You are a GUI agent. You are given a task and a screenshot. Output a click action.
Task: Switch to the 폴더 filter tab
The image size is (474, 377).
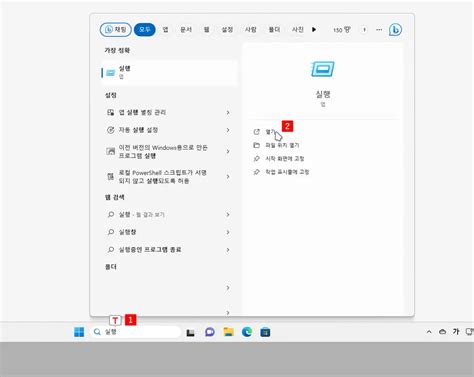point(274,30)
